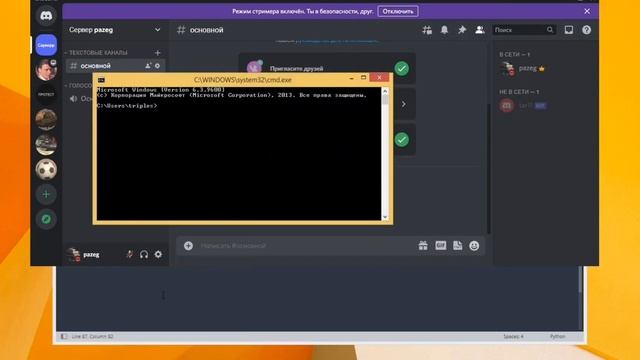Open edit channel gear on основной

tap(158, 65)
